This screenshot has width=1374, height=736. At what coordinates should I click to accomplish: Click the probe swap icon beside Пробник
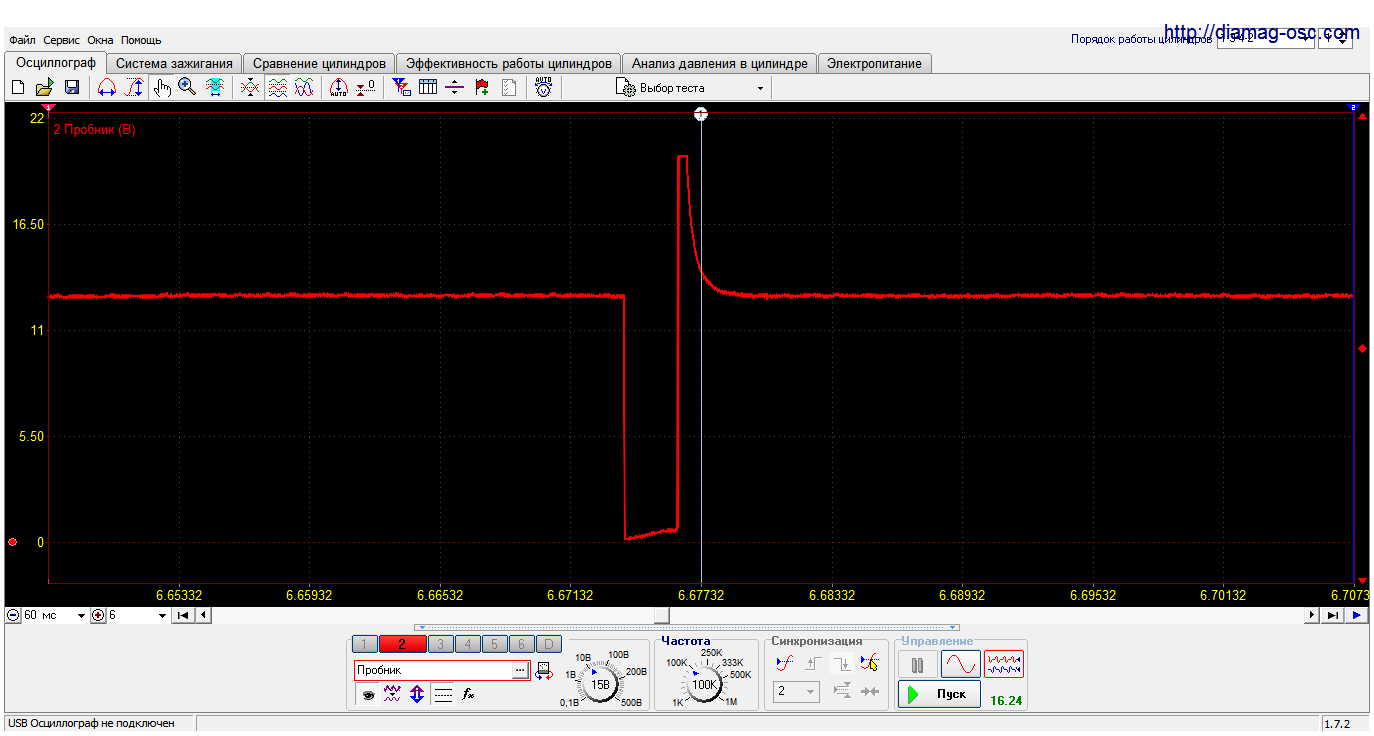544,671
